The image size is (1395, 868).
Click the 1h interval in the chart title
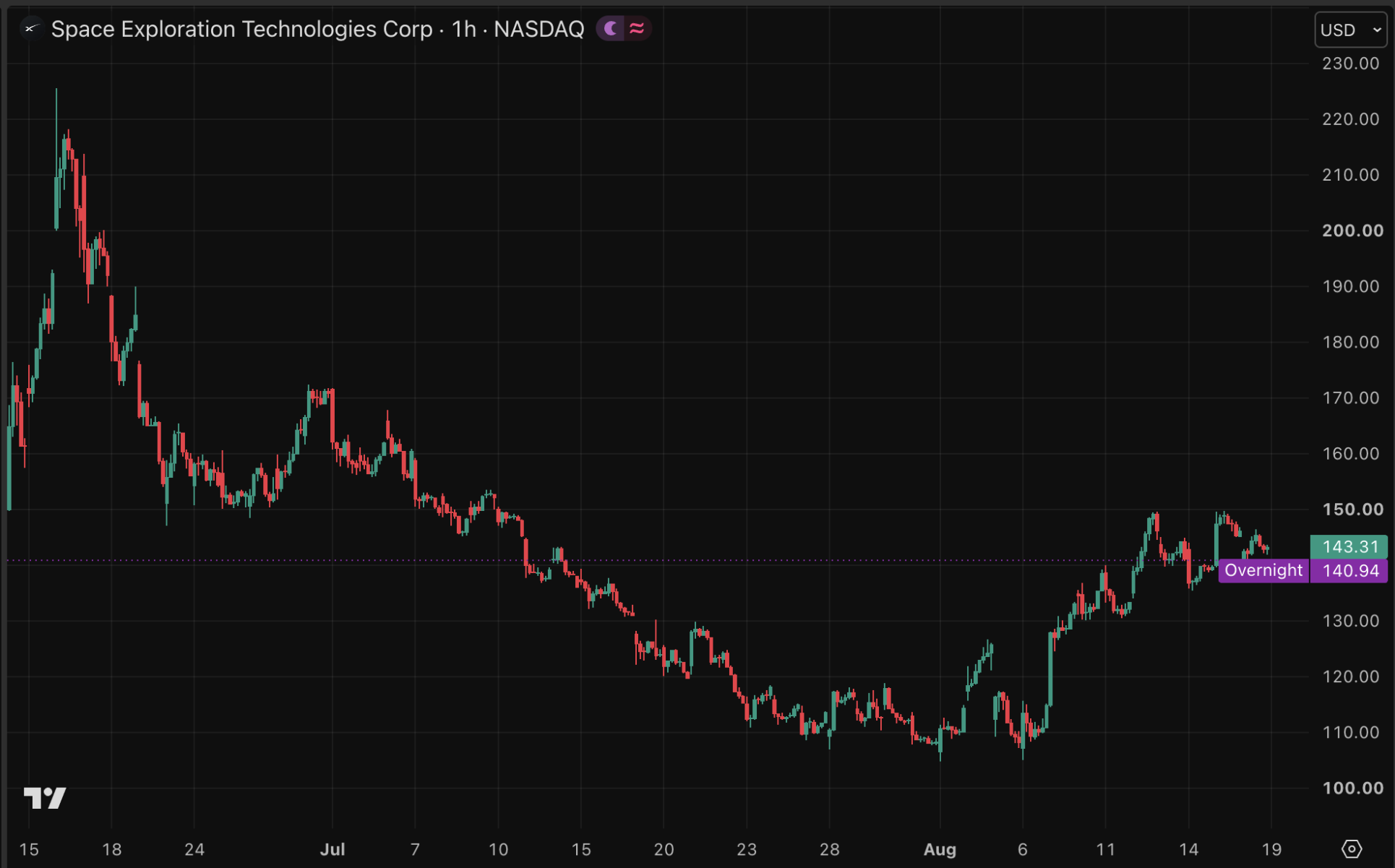coord(464,29)
